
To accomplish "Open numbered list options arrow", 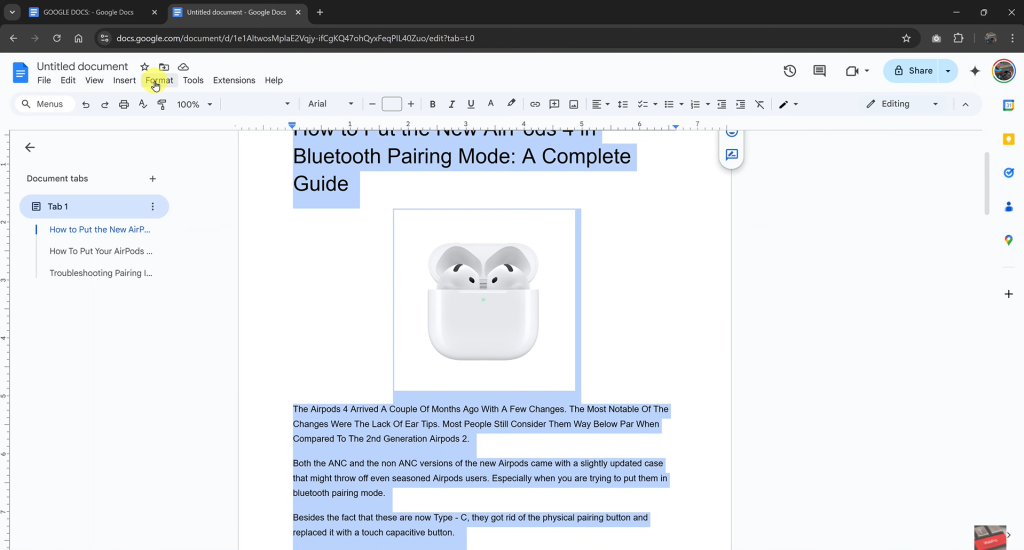I will (708, 105).
